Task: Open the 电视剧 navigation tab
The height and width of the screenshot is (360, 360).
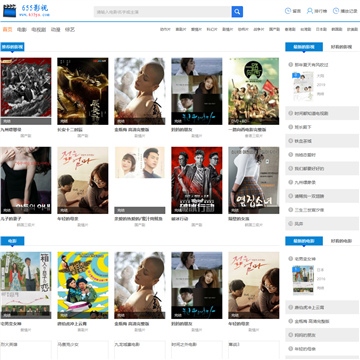Action: coord(38,29)
